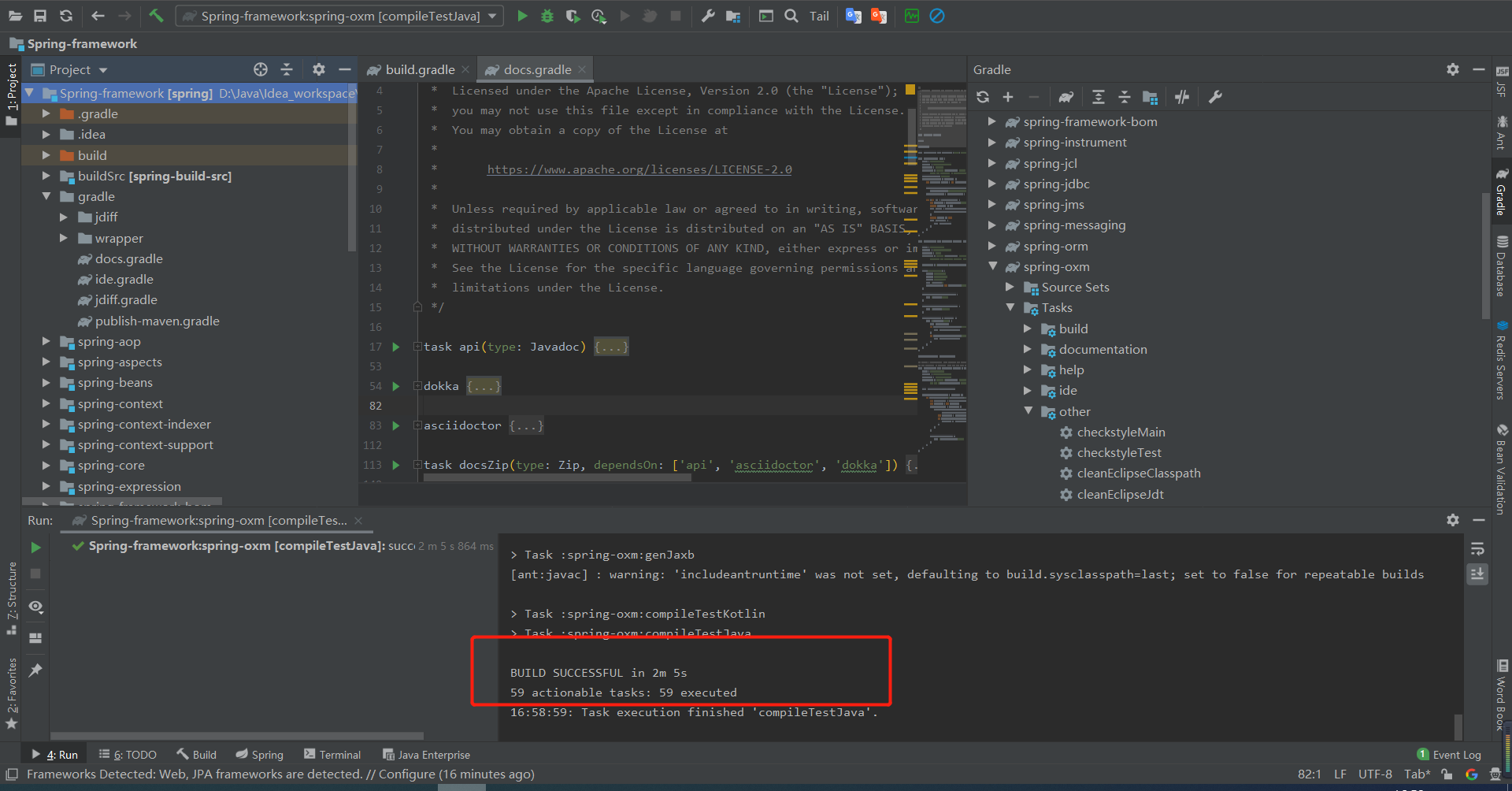Open the Project panel gear settings
Image resolution: width=1512 pixels, height=791 pixels.
point(319,69)
